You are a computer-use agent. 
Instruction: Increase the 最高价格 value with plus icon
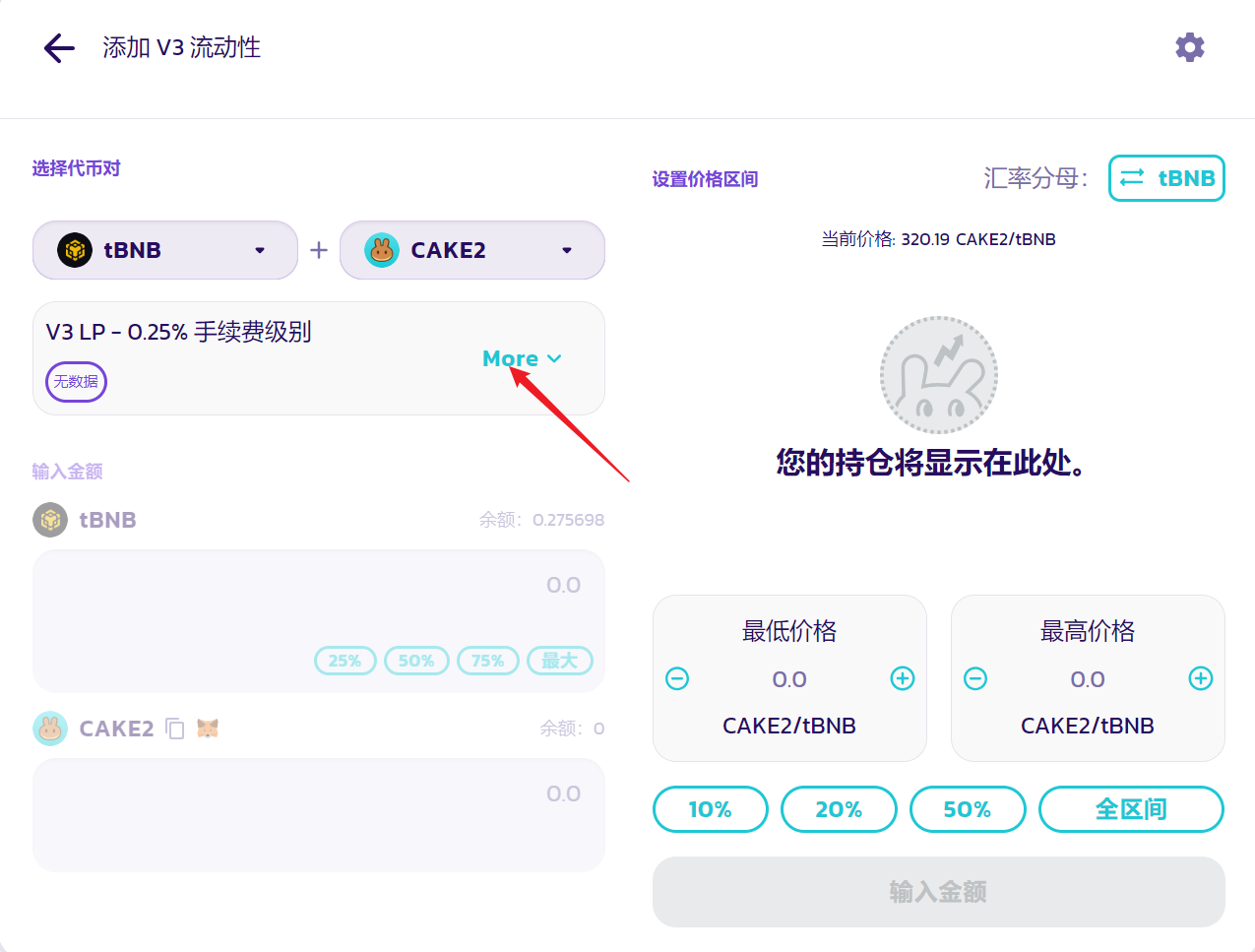click(1200, 678)
